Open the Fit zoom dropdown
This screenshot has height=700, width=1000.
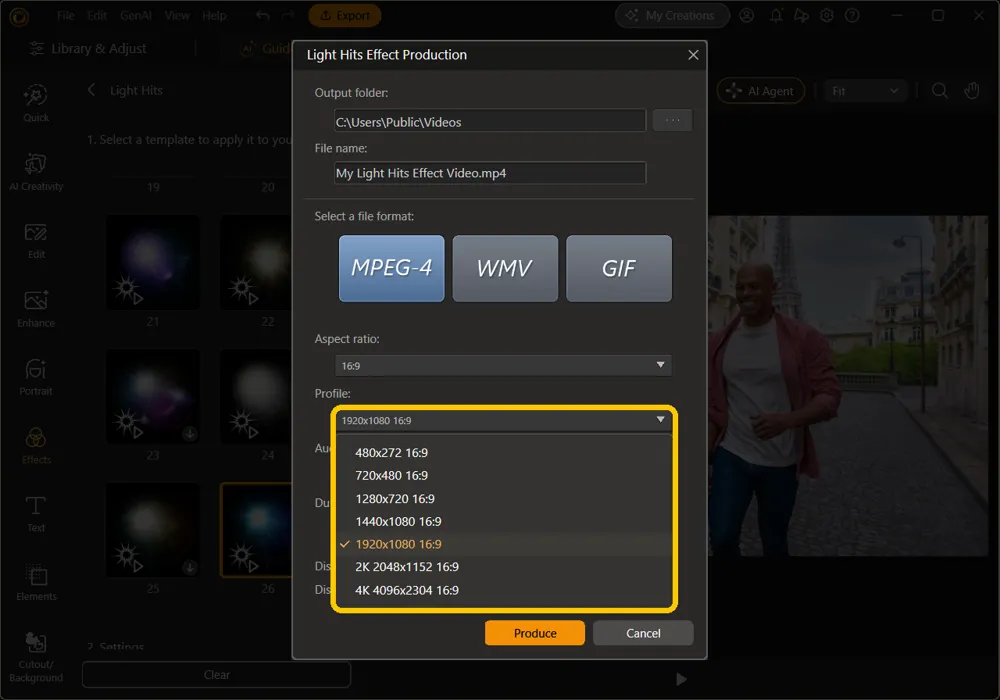click(865, 91)
